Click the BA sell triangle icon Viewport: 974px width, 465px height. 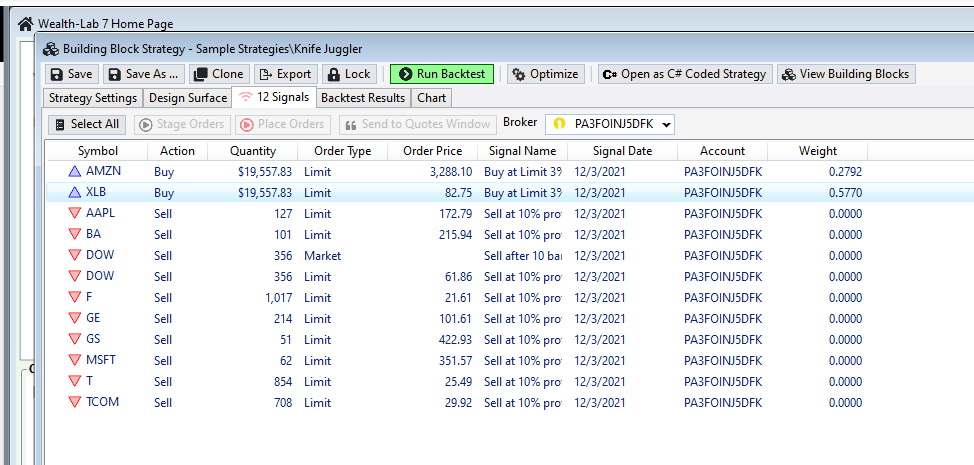[x=75, y=234]
